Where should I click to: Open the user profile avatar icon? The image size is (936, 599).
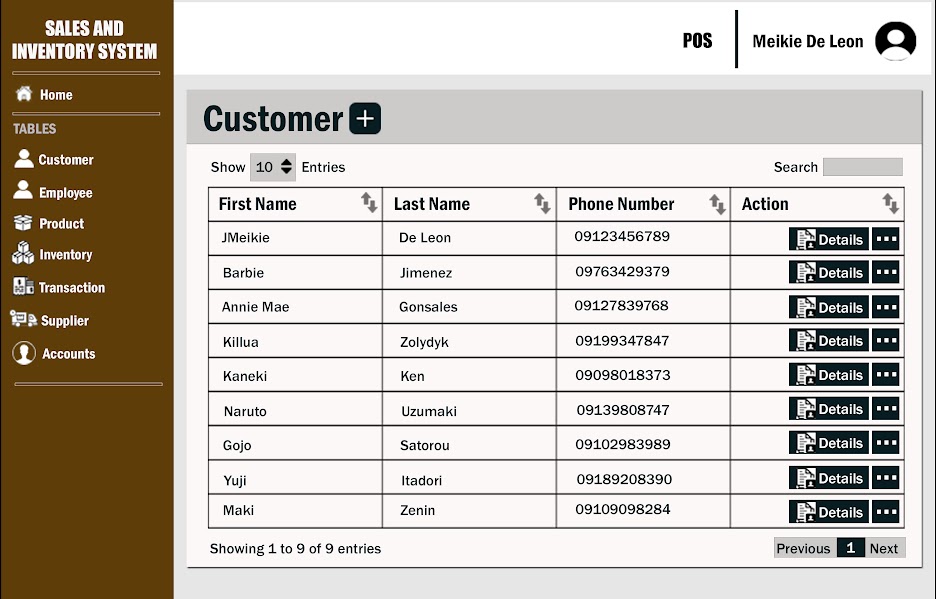pyautogui.click(x=895, y=41)
